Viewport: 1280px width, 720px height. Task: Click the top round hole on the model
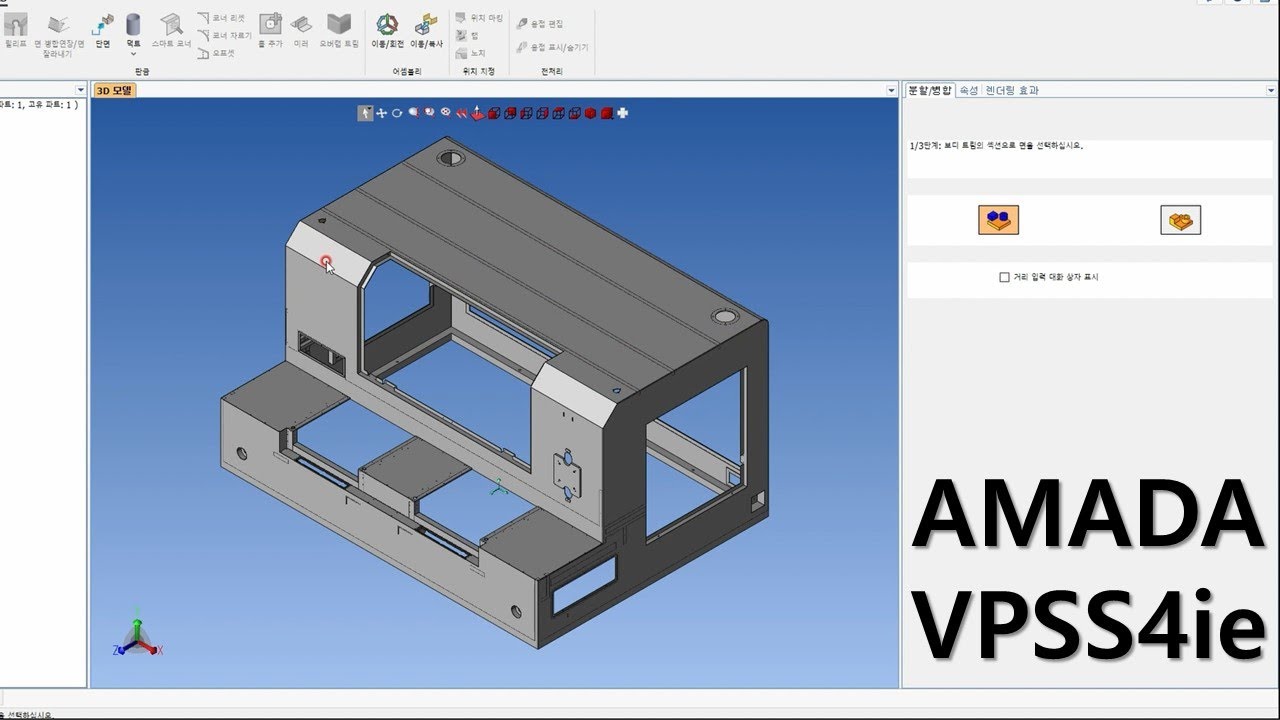451,158
